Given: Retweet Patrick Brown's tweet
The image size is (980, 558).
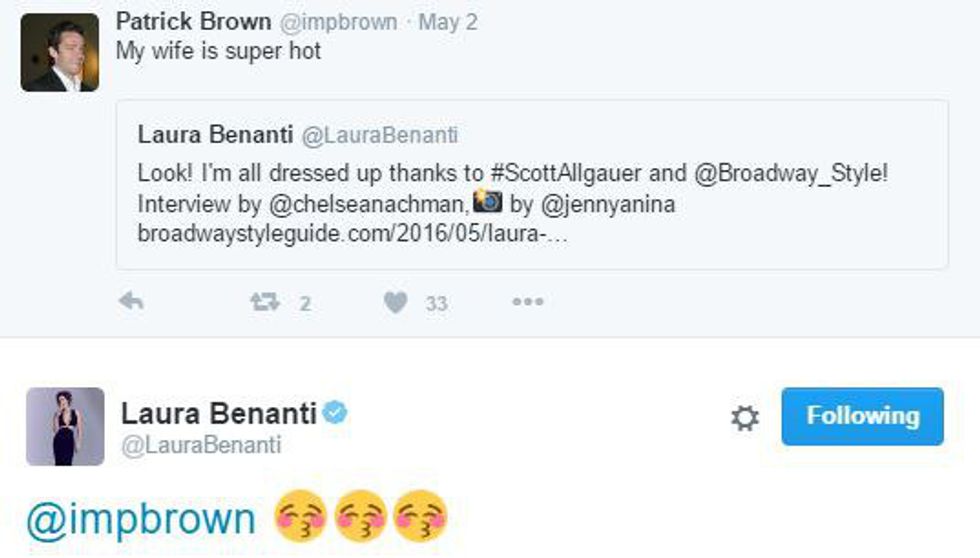Looking at the screenshot, I should 264,302.
